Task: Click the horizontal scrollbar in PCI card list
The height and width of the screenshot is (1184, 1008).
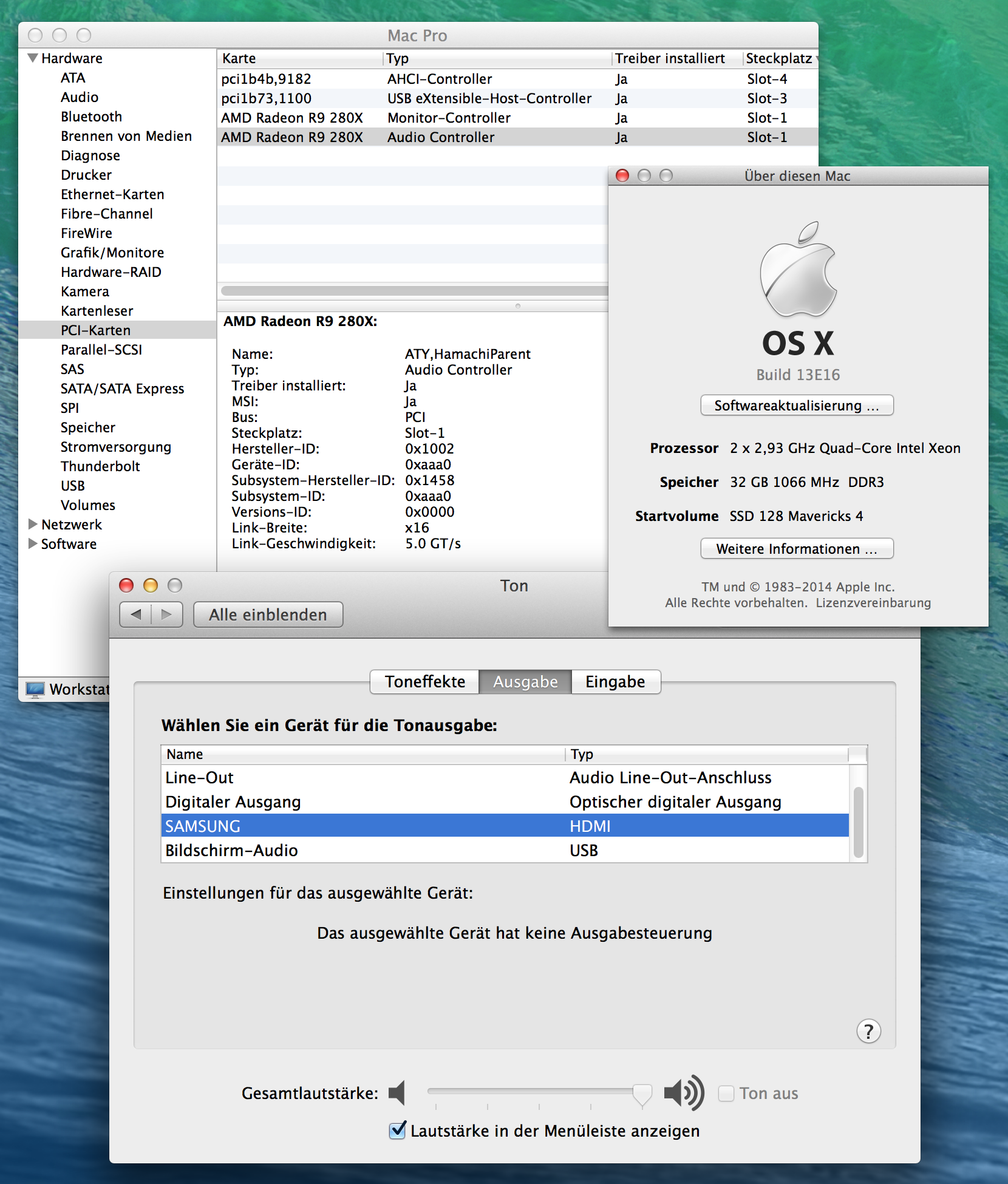Action: tap(415, 290)
